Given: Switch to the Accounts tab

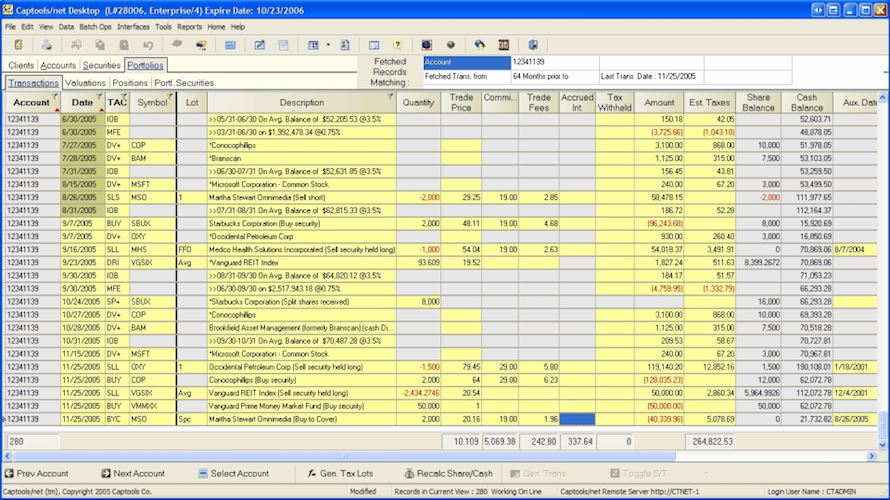Looking at the screenshot, I should click(58, 65).
